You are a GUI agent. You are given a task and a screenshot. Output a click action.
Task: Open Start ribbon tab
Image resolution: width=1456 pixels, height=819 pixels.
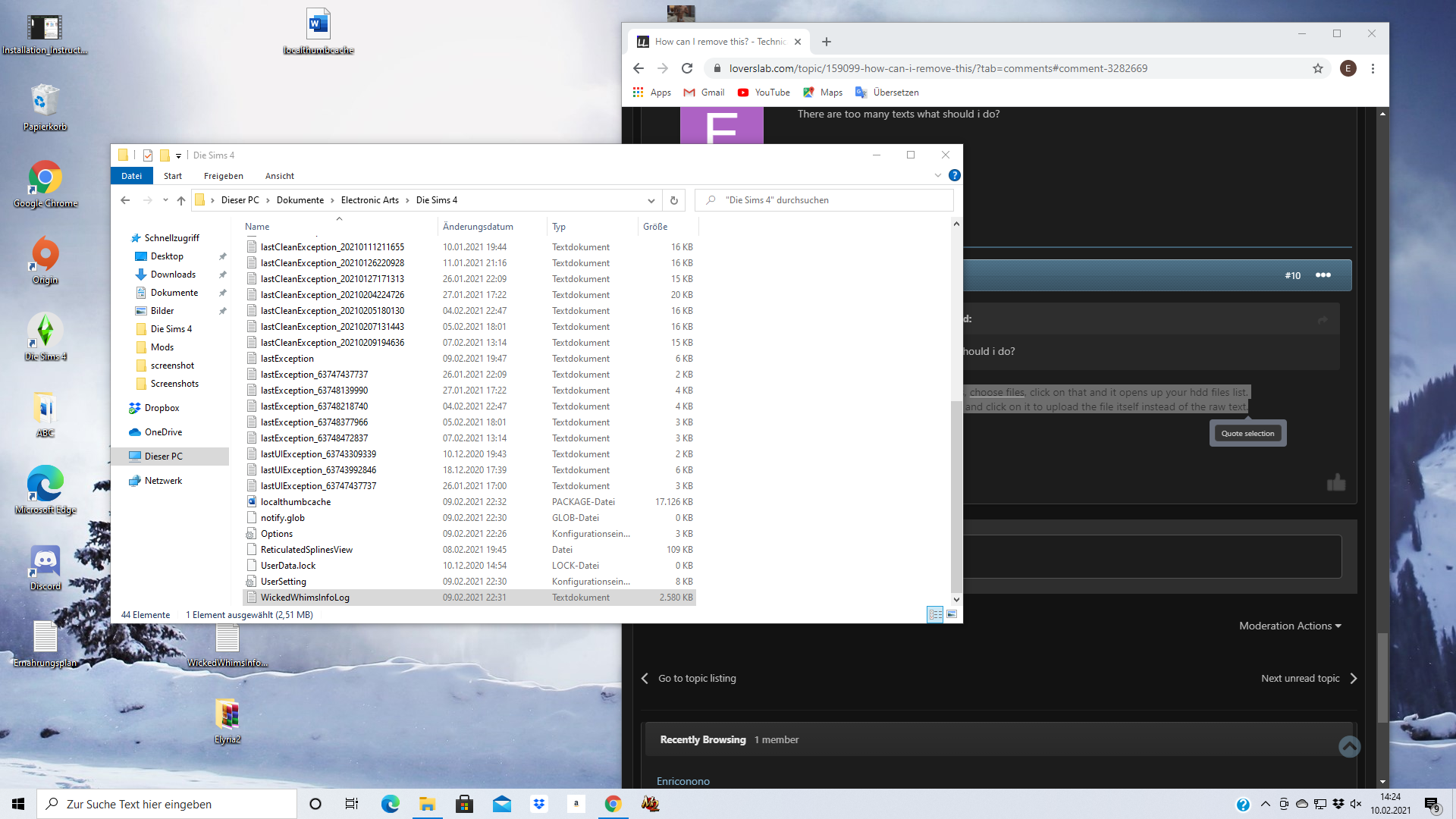point(173,175)
